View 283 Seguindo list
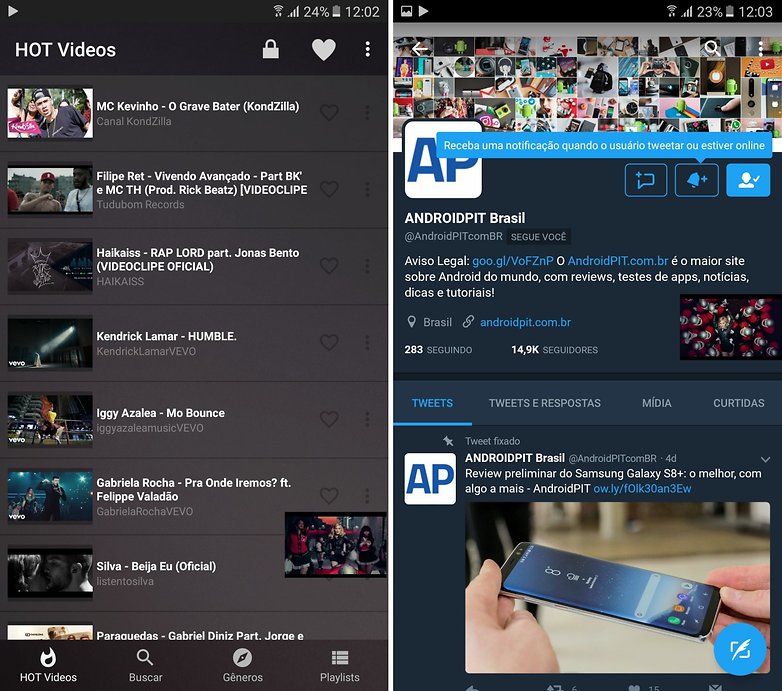This screenshot has height=691, width=782. [x=438, y=350]
